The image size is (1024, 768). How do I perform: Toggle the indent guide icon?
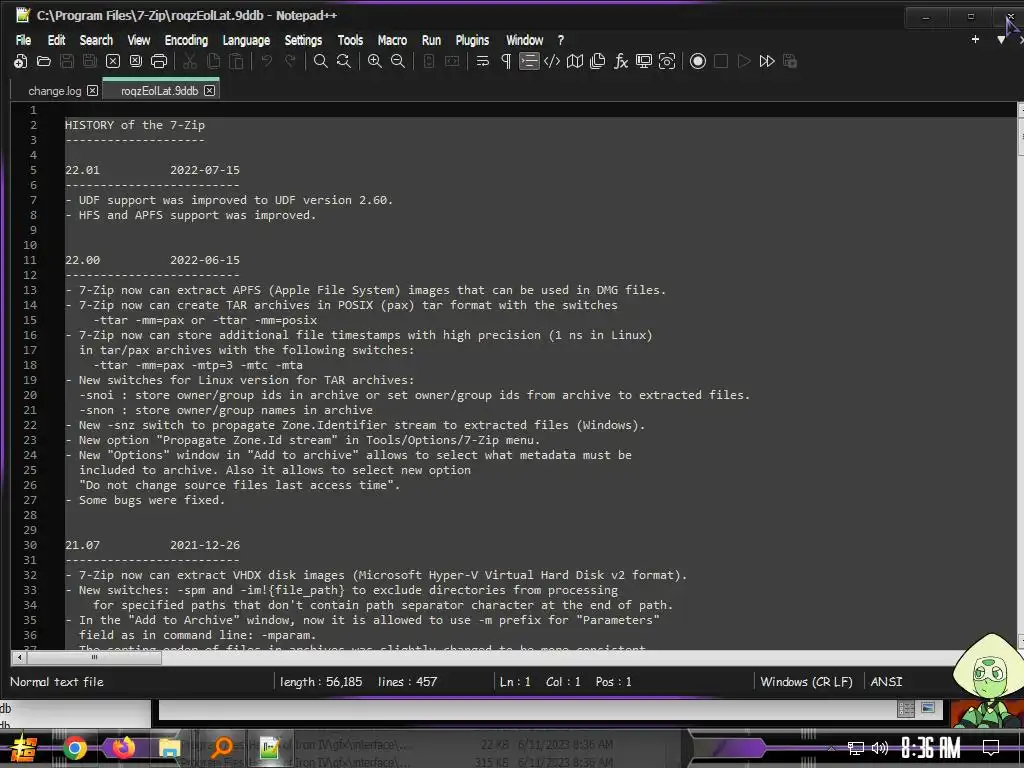529,61
